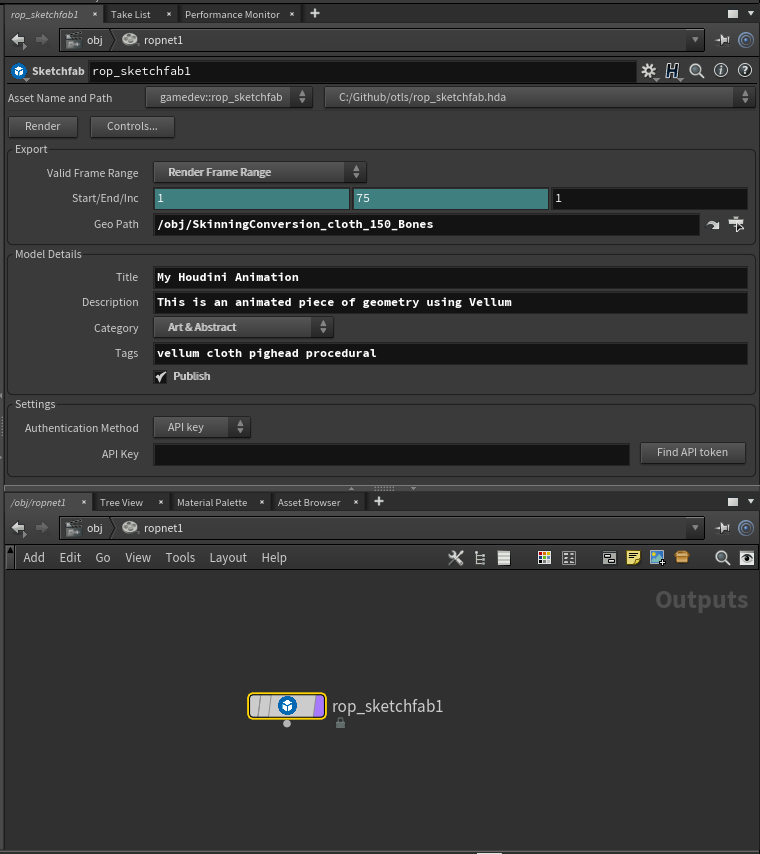760x854 pixels.
Task: Add a sticky note in network editor
Action: point(633,558)
